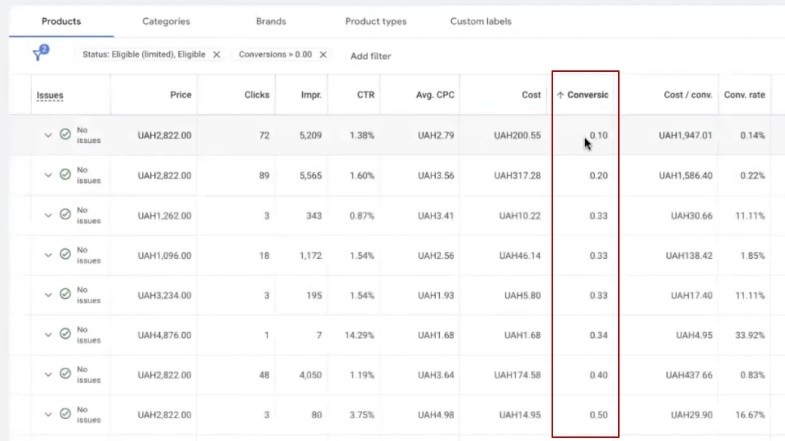The image size is (785, 441).
Task: Sort by the Avg. CPC column
Action: (x=436, y=95)
